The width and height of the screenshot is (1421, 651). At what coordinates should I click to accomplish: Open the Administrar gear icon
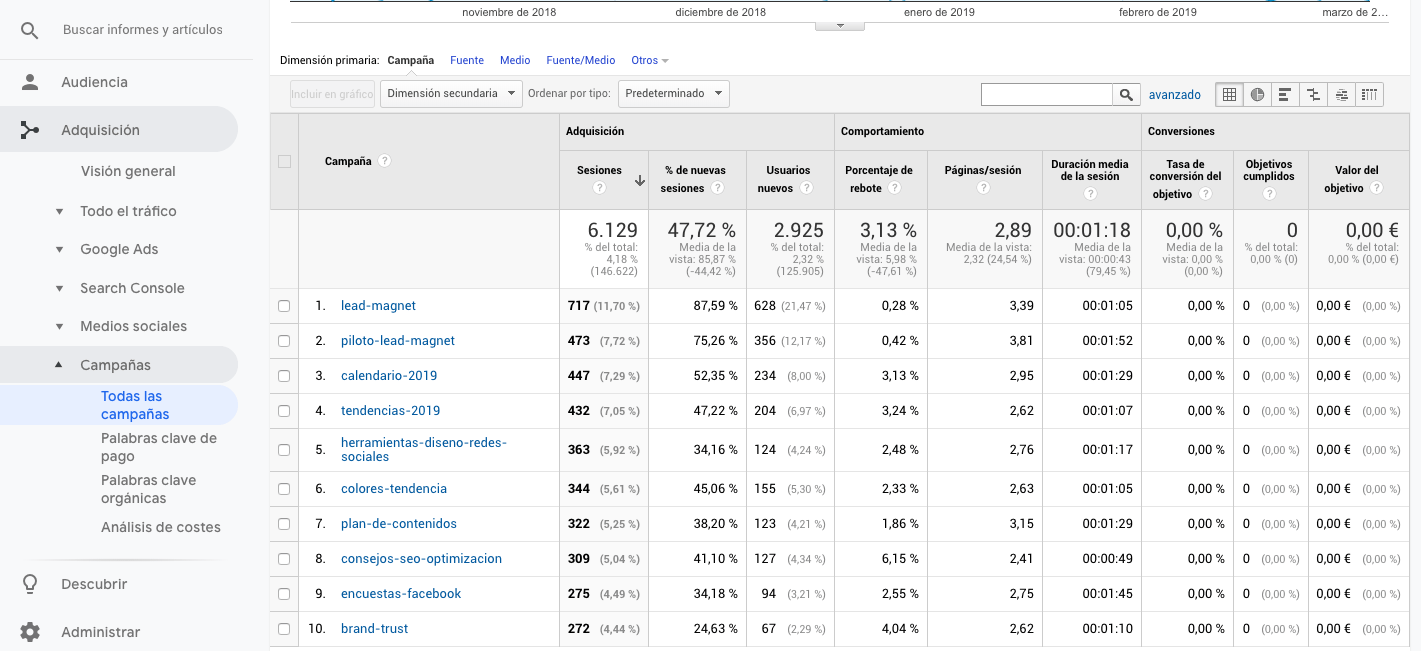click(30, 632)
